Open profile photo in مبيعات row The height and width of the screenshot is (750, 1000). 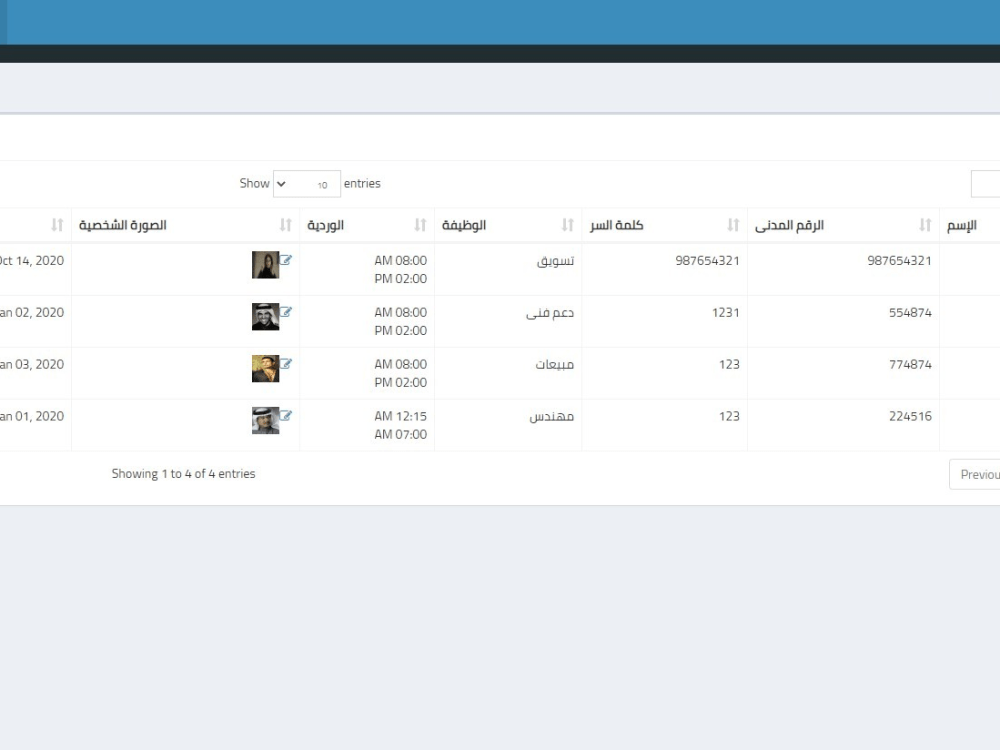[x=265, y=369]
